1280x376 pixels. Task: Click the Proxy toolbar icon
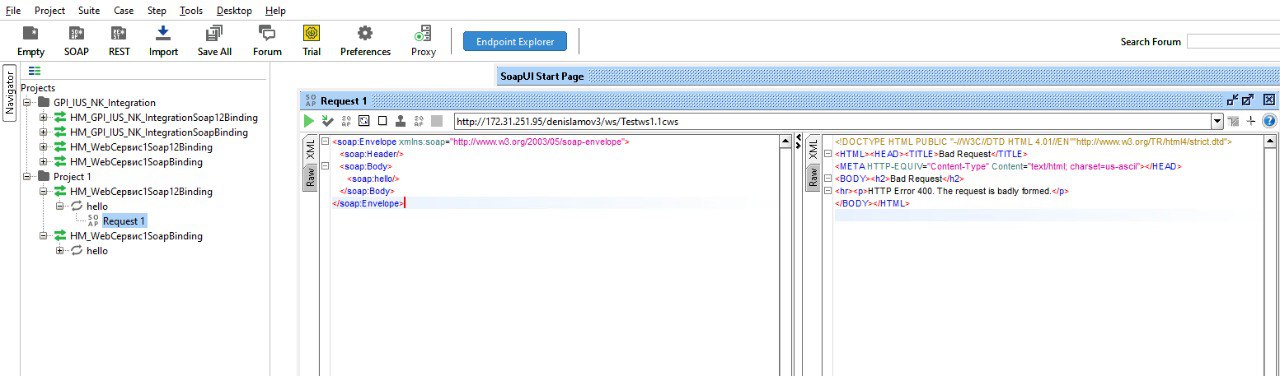pos(423,33)
